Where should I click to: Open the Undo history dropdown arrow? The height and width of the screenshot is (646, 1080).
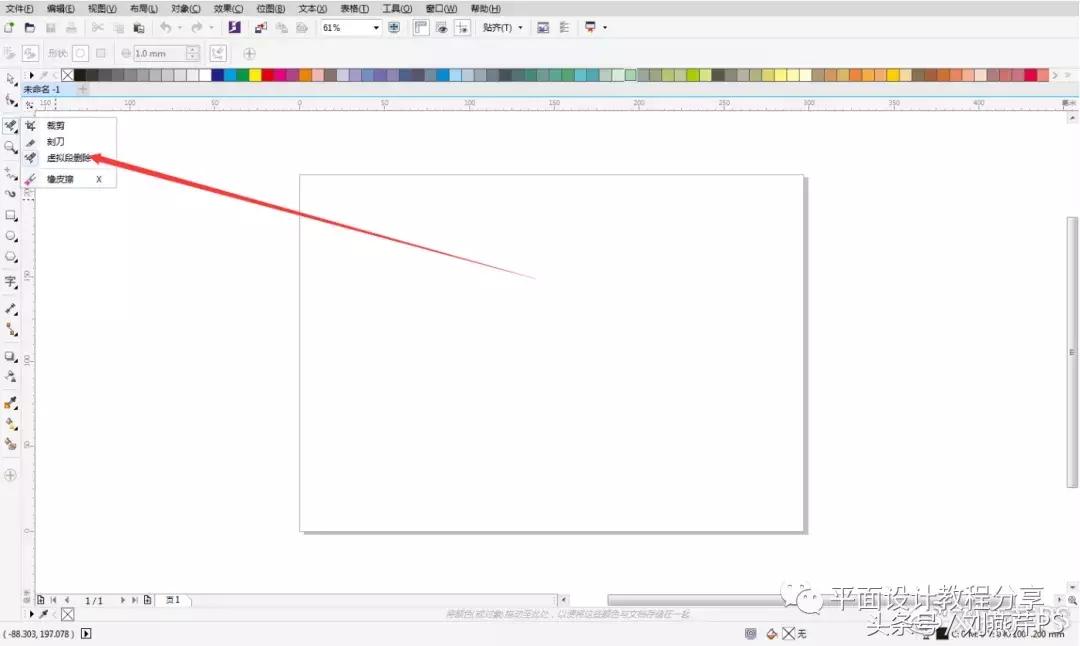[179, 27]
